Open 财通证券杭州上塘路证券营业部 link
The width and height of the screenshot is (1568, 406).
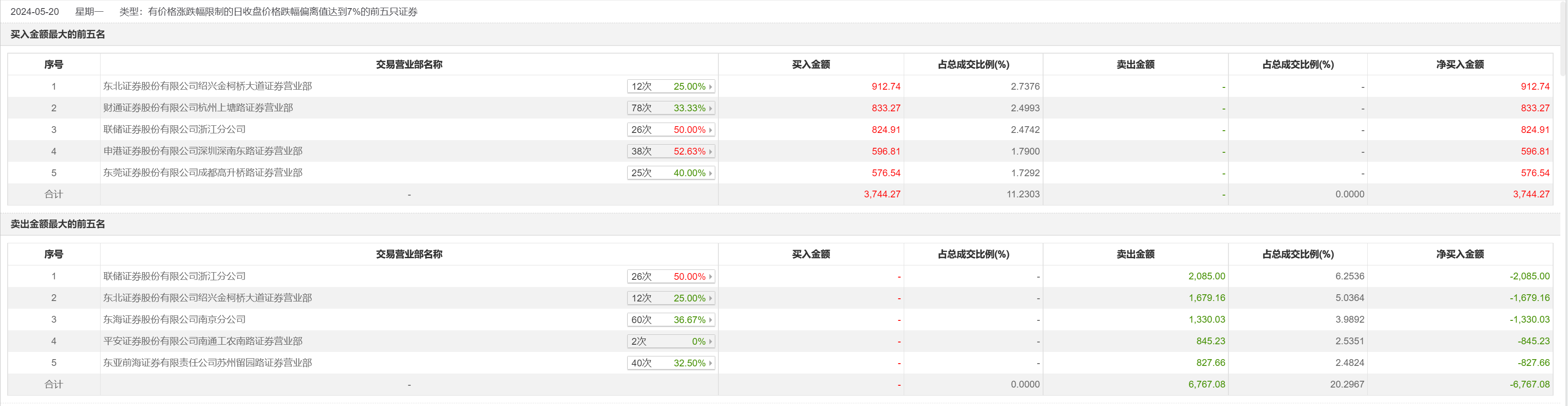coord(198,108)
